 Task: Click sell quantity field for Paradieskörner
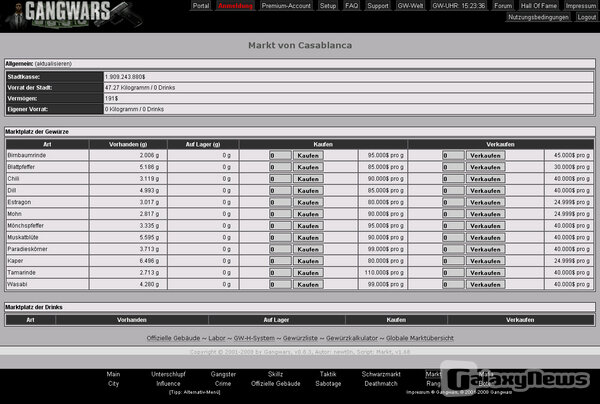click(453, 249)
